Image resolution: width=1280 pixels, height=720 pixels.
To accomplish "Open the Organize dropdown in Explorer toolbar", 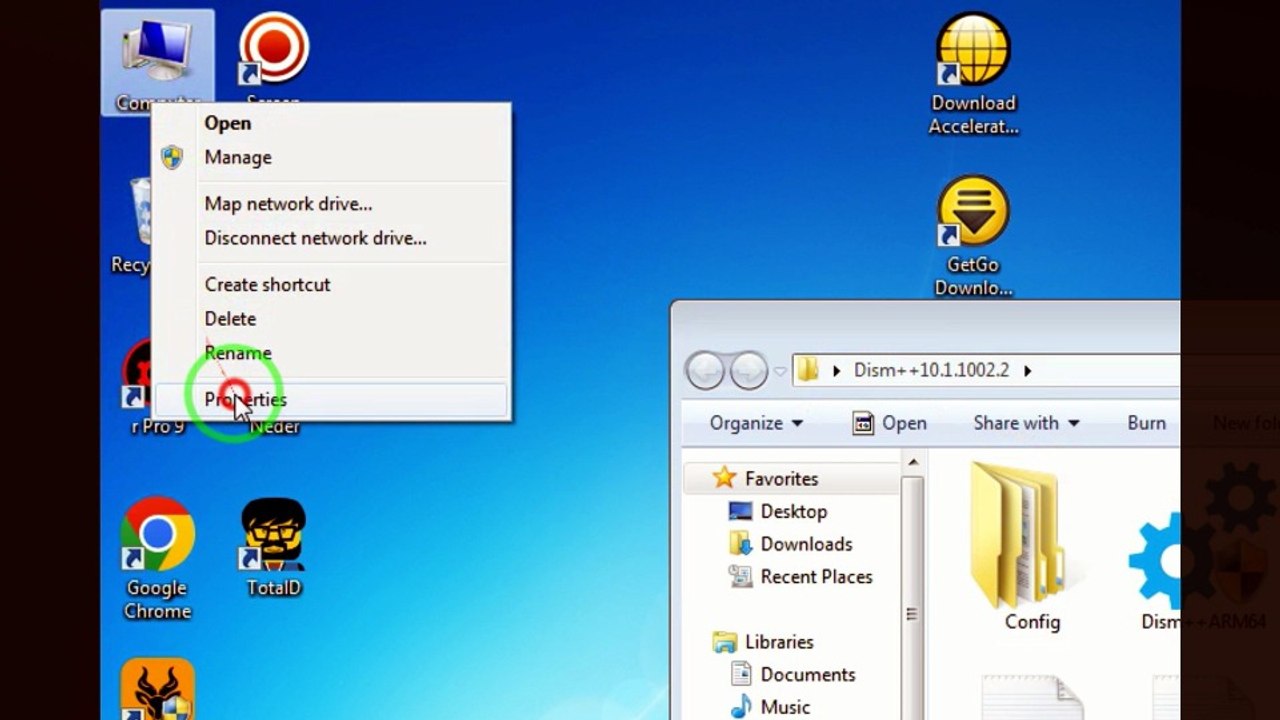I will point(756,423).
